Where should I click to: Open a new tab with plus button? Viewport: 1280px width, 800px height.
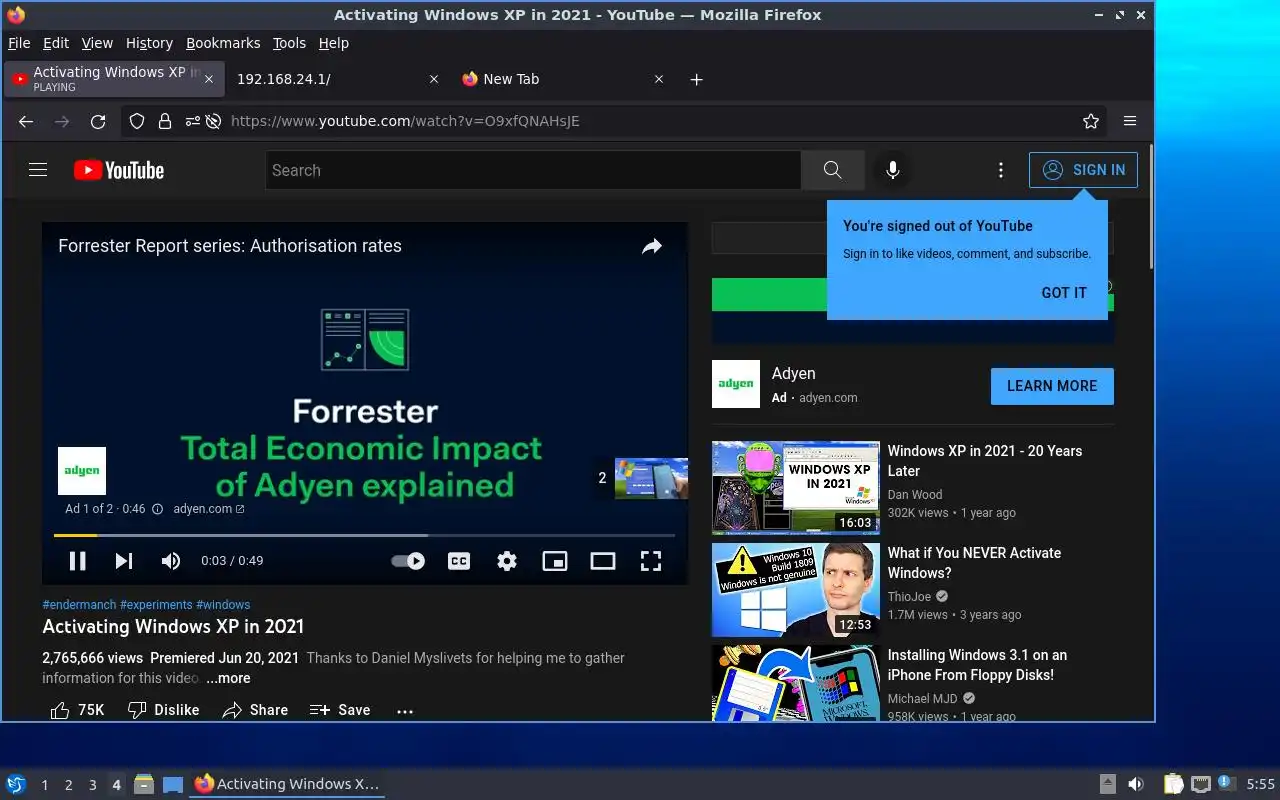(x=697, y=79)
